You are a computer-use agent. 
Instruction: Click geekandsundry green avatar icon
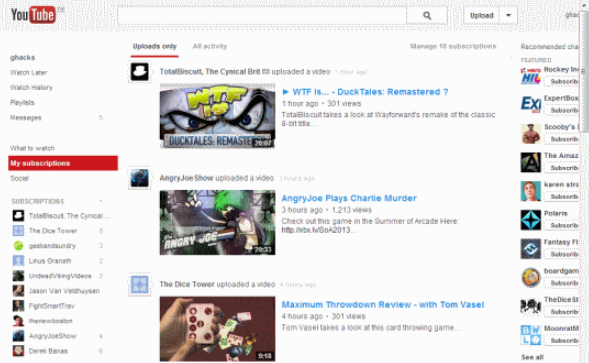pyautogui.click(x=18, y=245)
